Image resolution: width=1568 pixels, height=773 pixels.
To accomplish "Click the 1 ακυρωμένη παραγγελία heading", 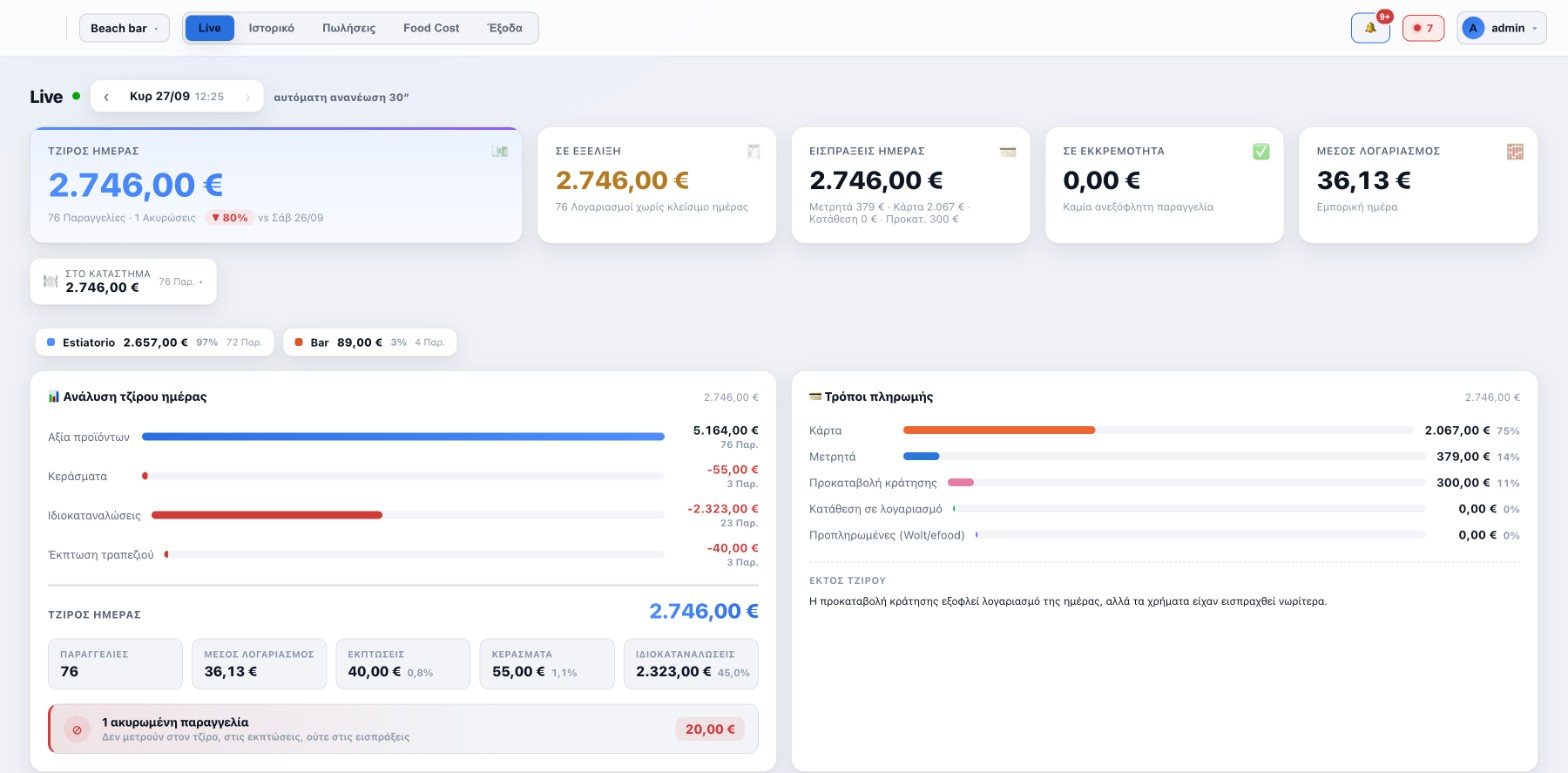I will point(175,721).
